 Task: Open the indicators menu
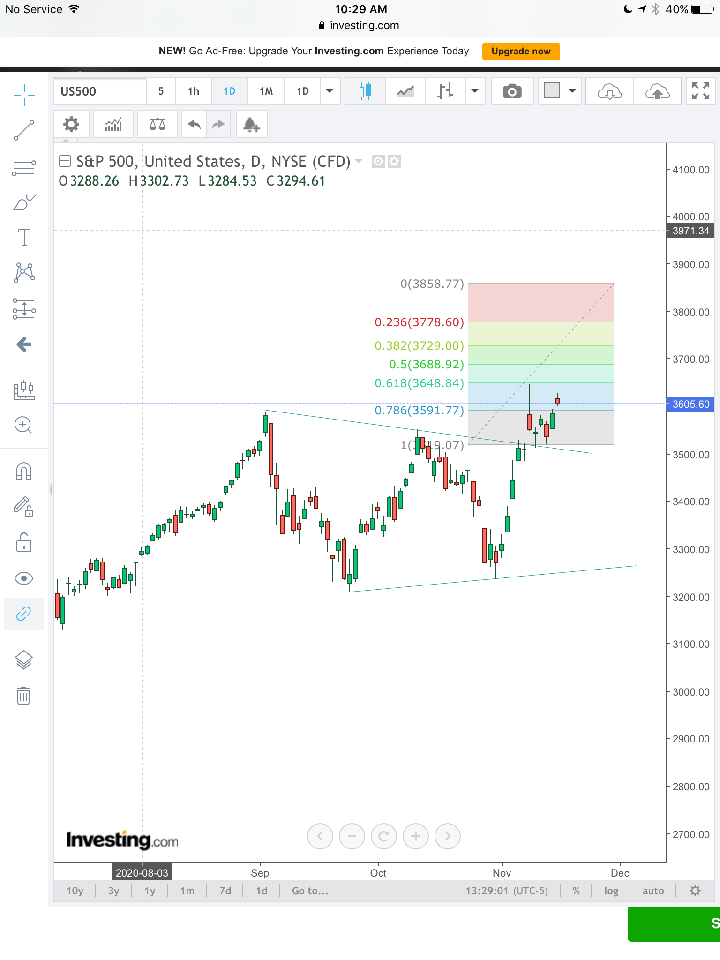pyautogui.click(x=113, y=125)
